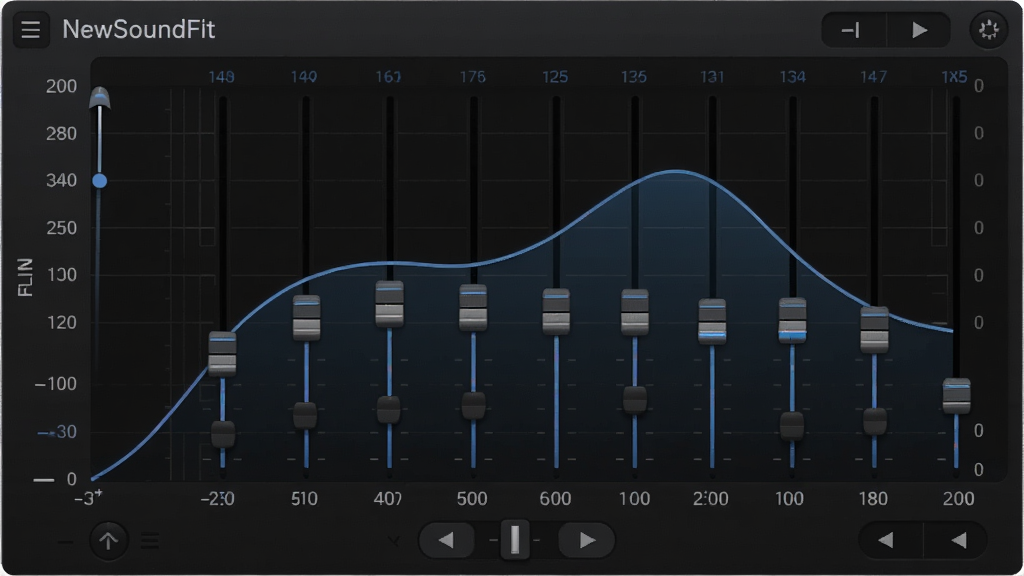Image resolution: width=1024 pixels, height=576 pixels.
Task: Click the 180 frequency label
Action: (x=873, y=499)
